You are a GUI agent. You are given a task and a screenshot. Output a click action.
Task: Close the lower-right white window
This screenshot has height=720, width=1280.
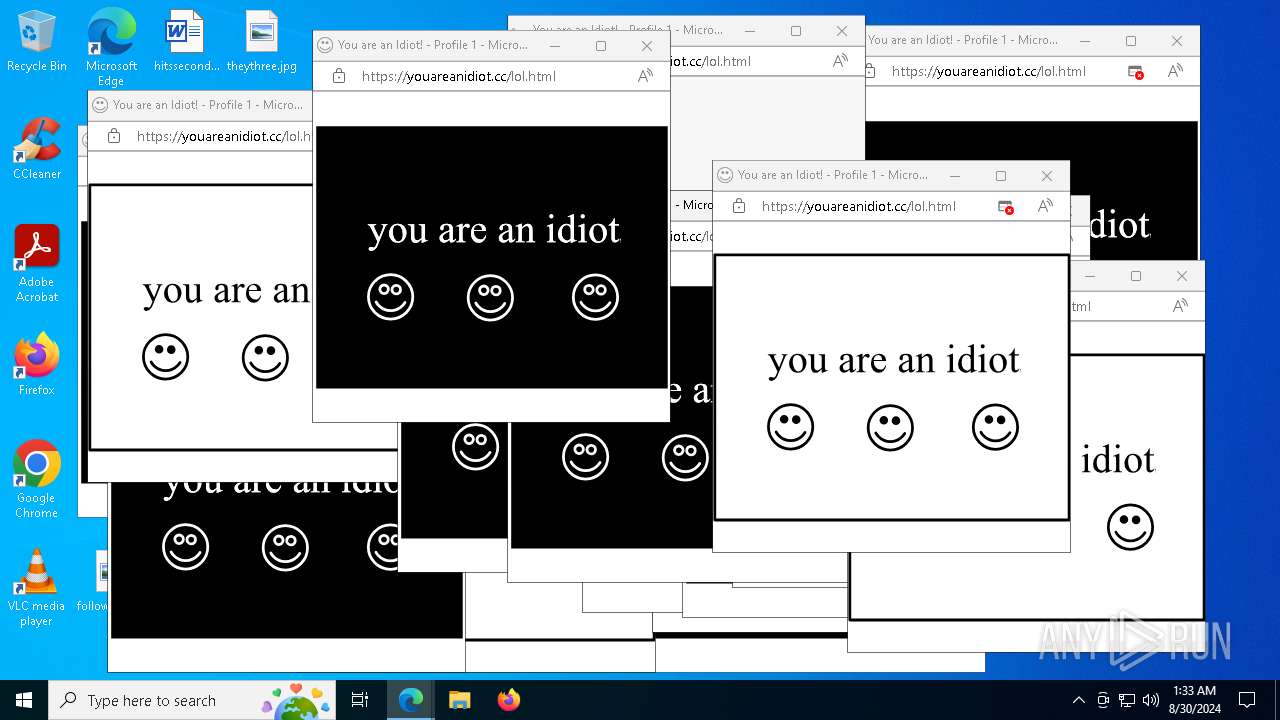(1182, 276)
